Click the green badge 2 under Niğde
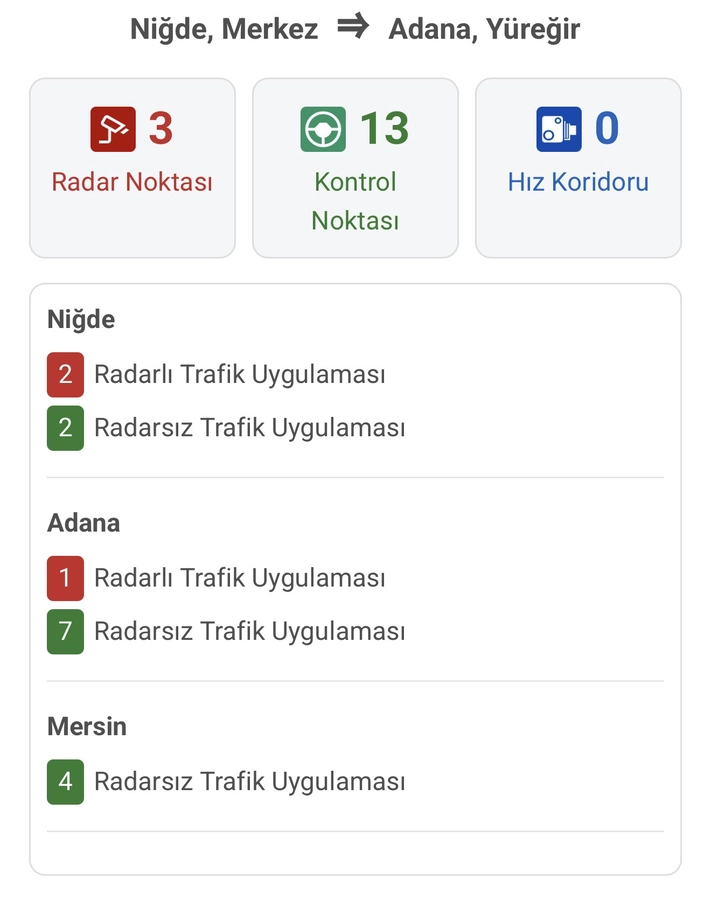 (65, 428)
